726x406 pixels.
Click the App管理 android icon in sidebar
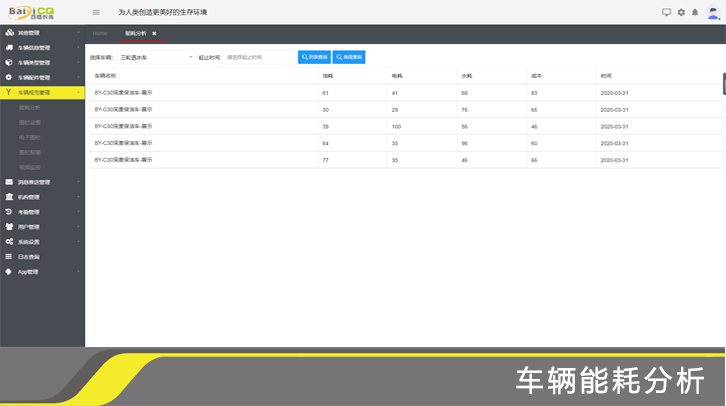(9, 271)
